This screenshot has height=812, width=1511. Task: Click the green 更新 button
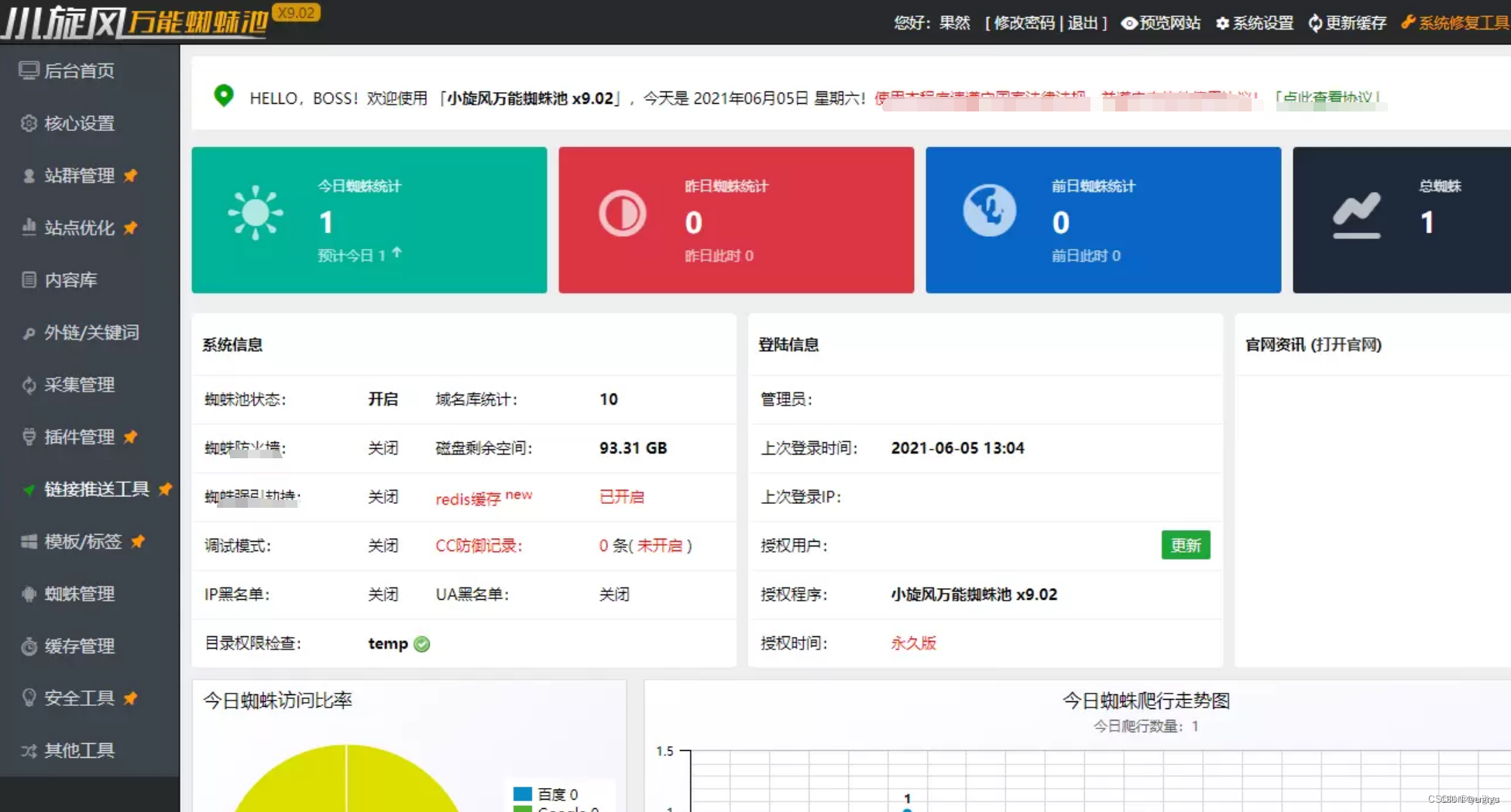point(1186,545)
